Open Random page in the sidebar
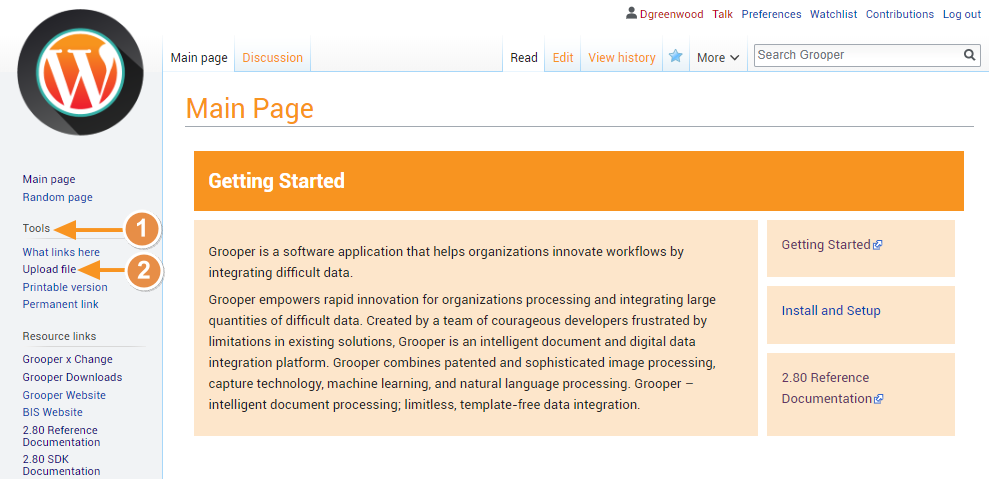This screenshot has width=989, height=479. (57, 197)
